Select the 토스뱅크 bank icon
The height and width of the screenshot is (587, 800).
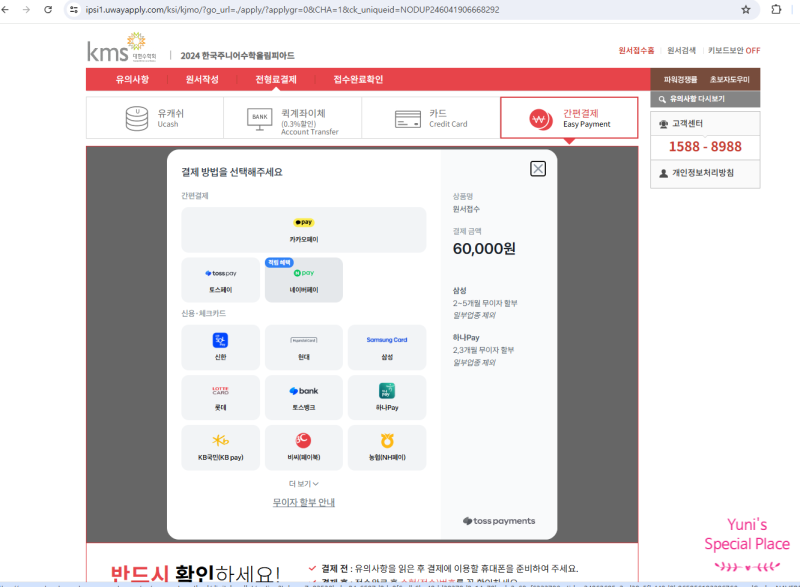pyautogui.click(x=305, y=397)
